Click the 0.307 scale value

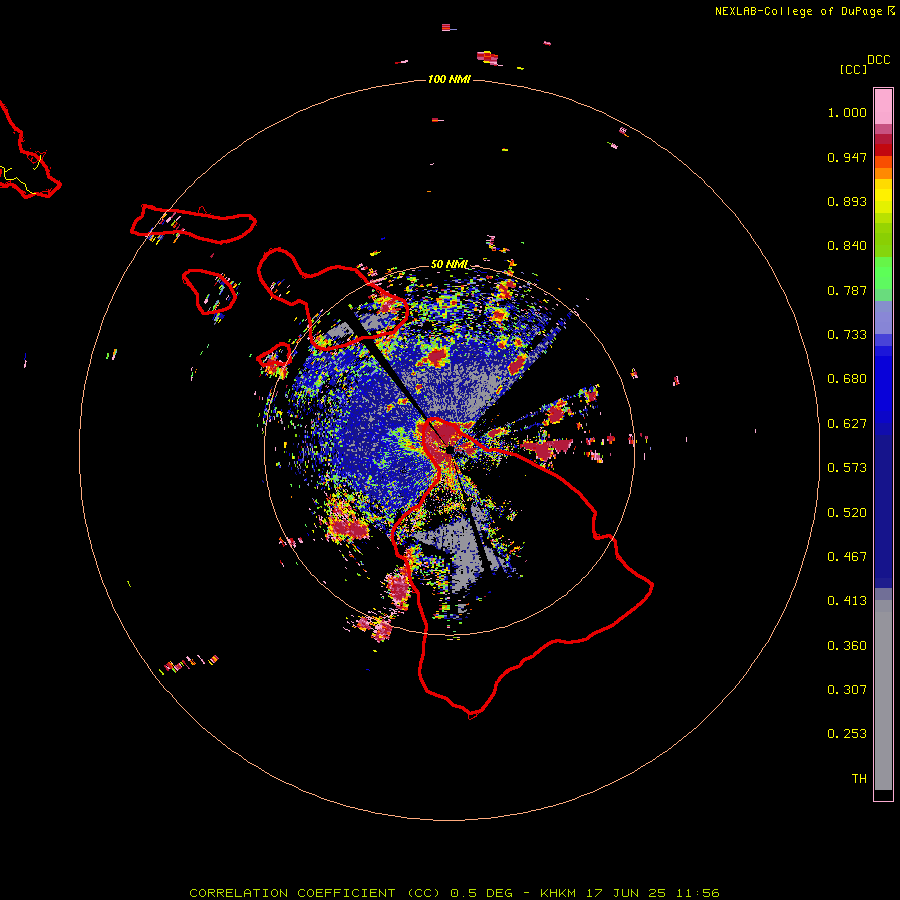(x=847, y=690)
